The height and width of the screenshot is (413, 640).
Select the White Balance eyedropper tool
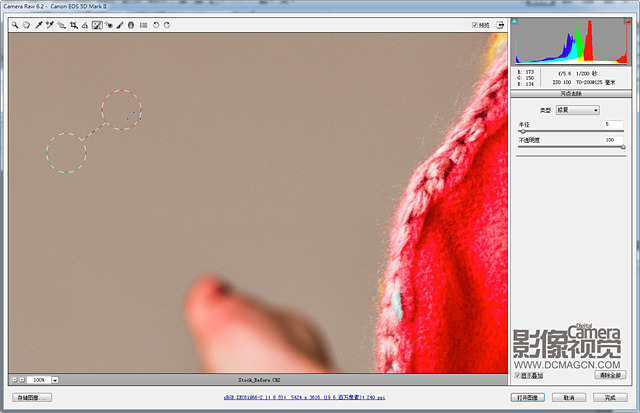[x=39, y=25]
